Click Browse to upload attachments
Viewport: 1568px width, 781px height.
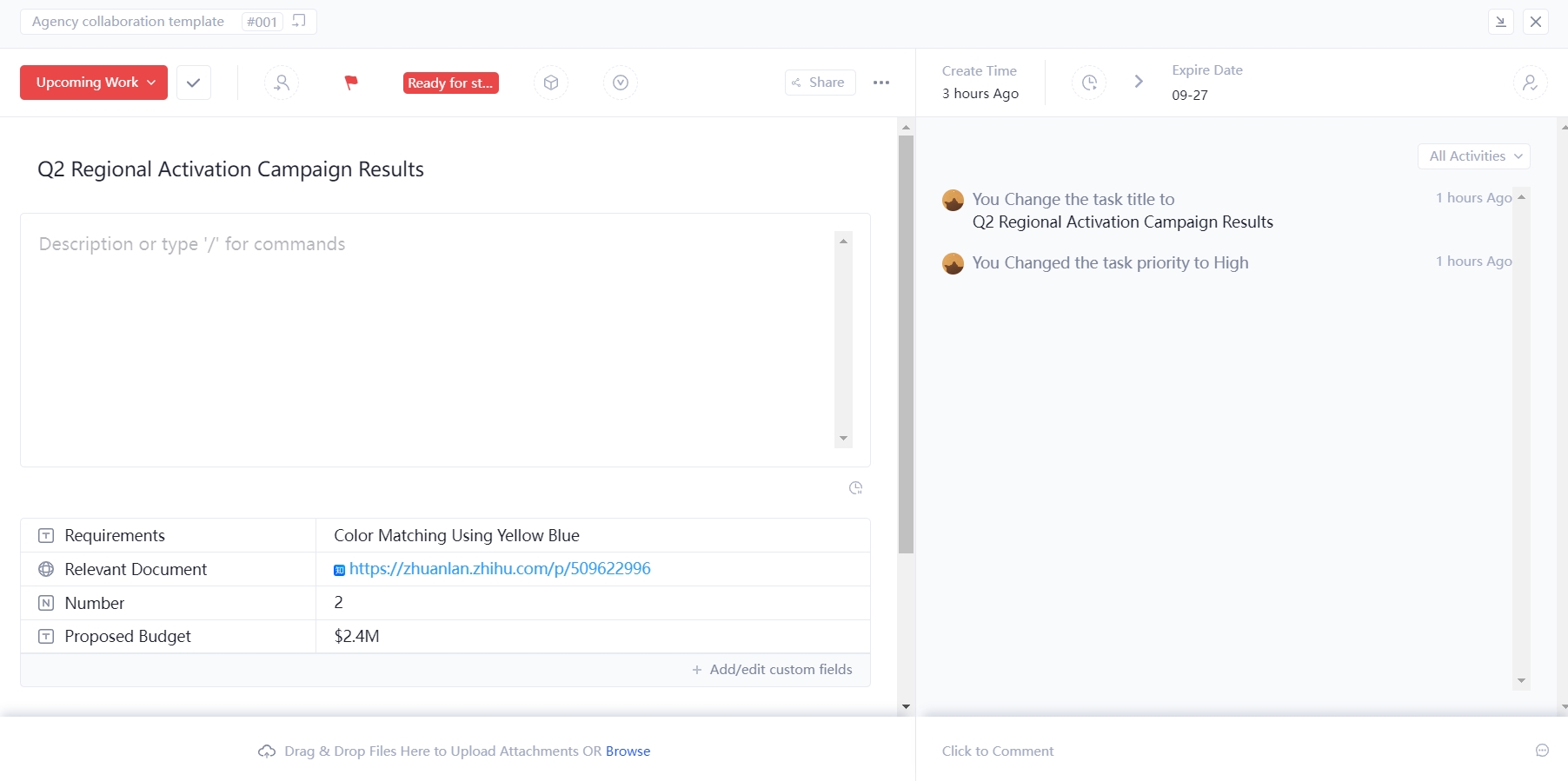point(628,751)
